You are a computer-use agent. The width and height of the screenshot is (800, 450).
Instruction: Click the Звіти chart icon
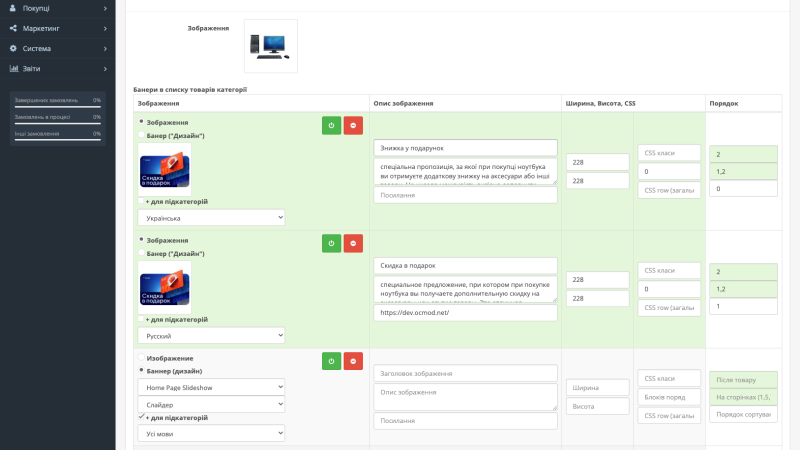point(14,68)
